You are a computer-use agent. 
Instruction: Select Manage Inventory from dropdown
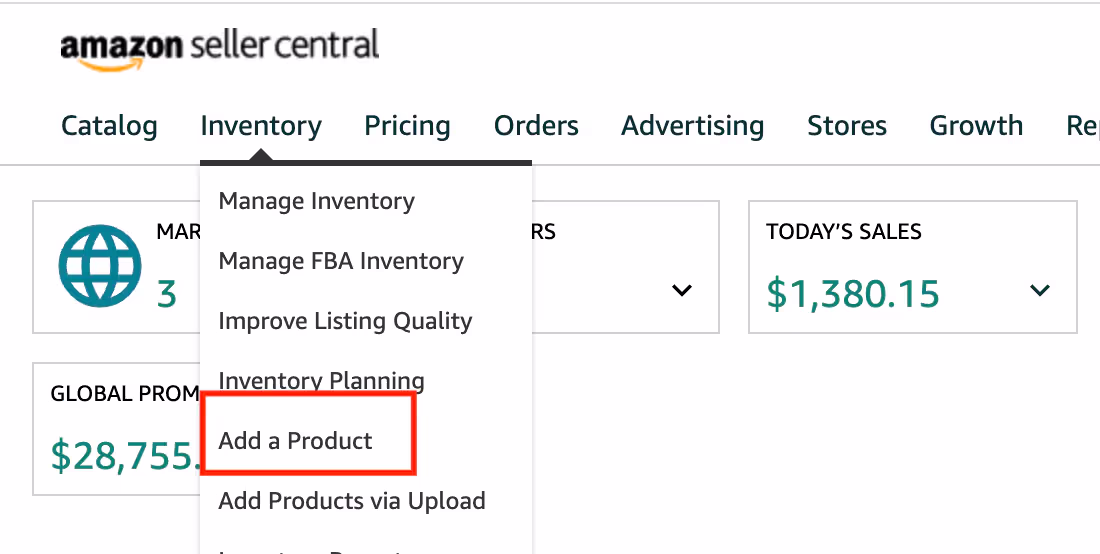(316, 201)
